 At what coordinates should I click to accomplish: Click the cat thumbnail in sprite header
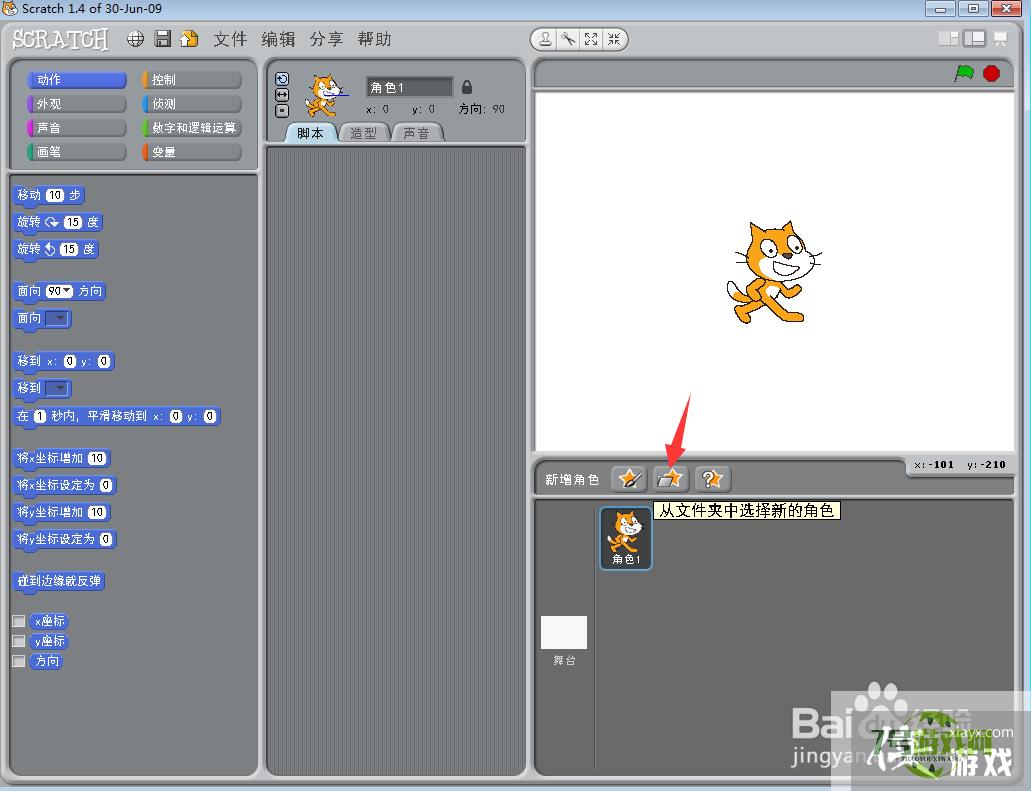tap(325, 95)
